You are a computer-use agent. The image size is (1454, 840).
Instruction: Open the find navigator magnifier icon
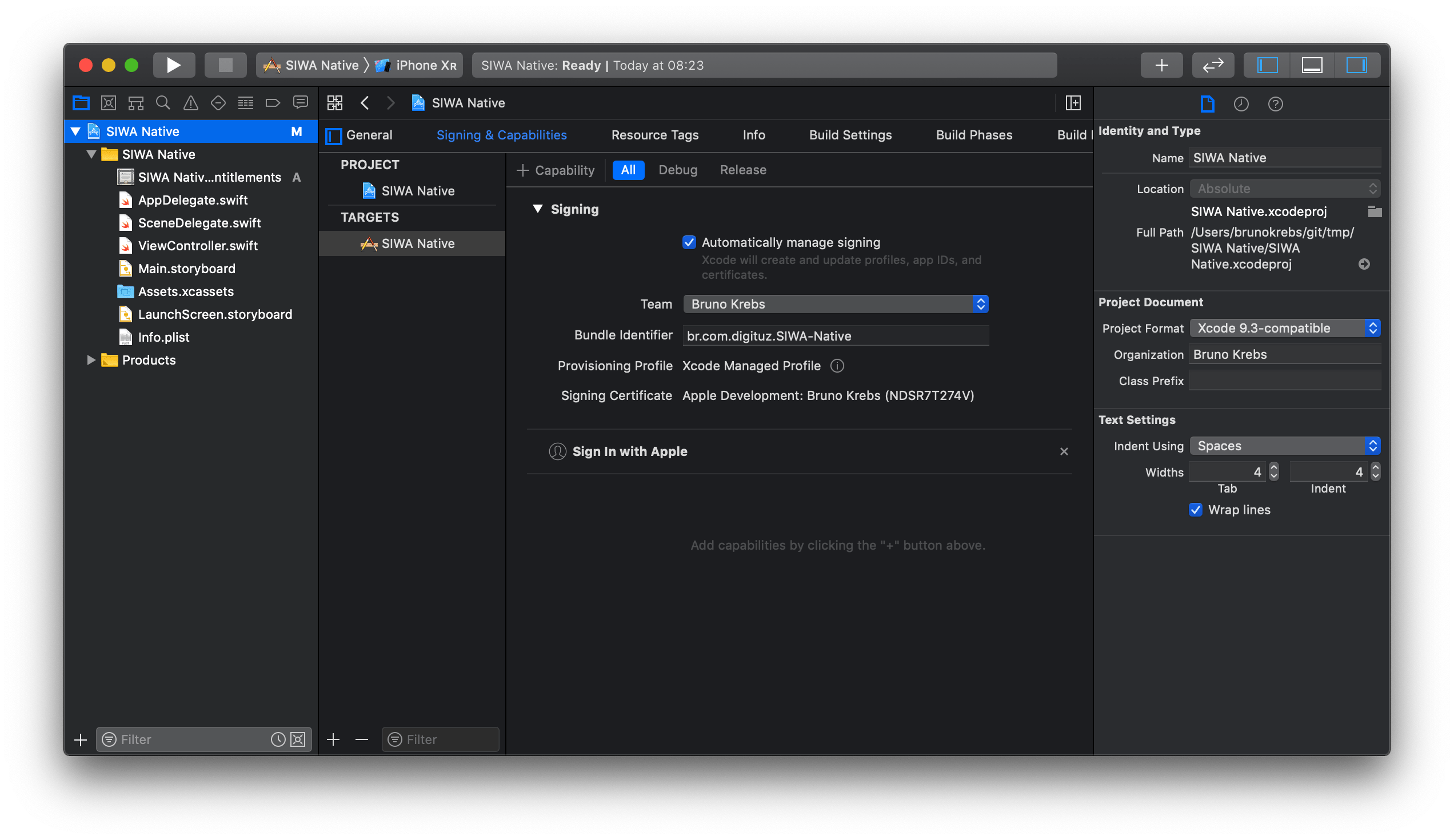[163, 103]
